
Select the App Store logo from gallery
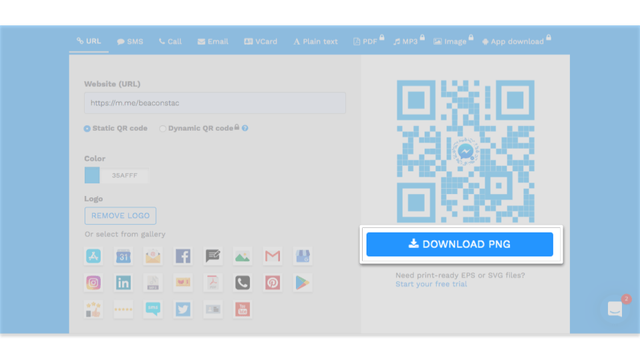point(93,256)
